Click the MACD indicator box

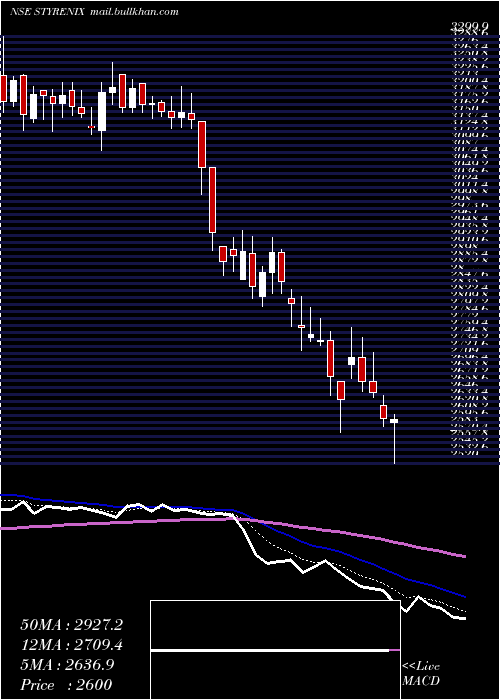[275, 650]
